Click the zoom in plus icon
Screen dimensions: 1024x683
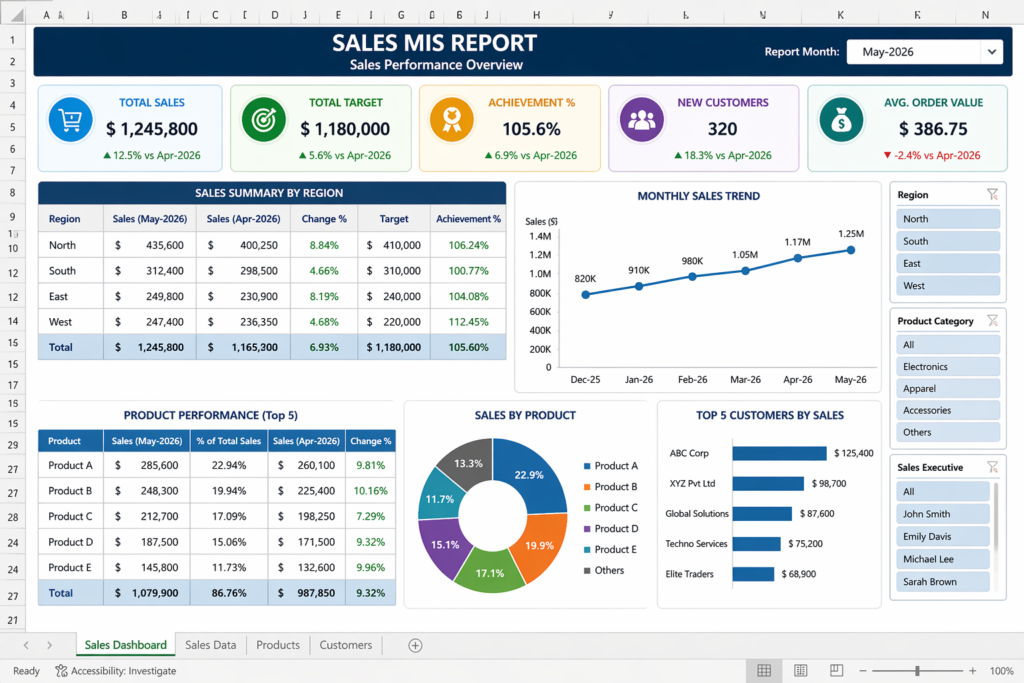pos(972,671)
